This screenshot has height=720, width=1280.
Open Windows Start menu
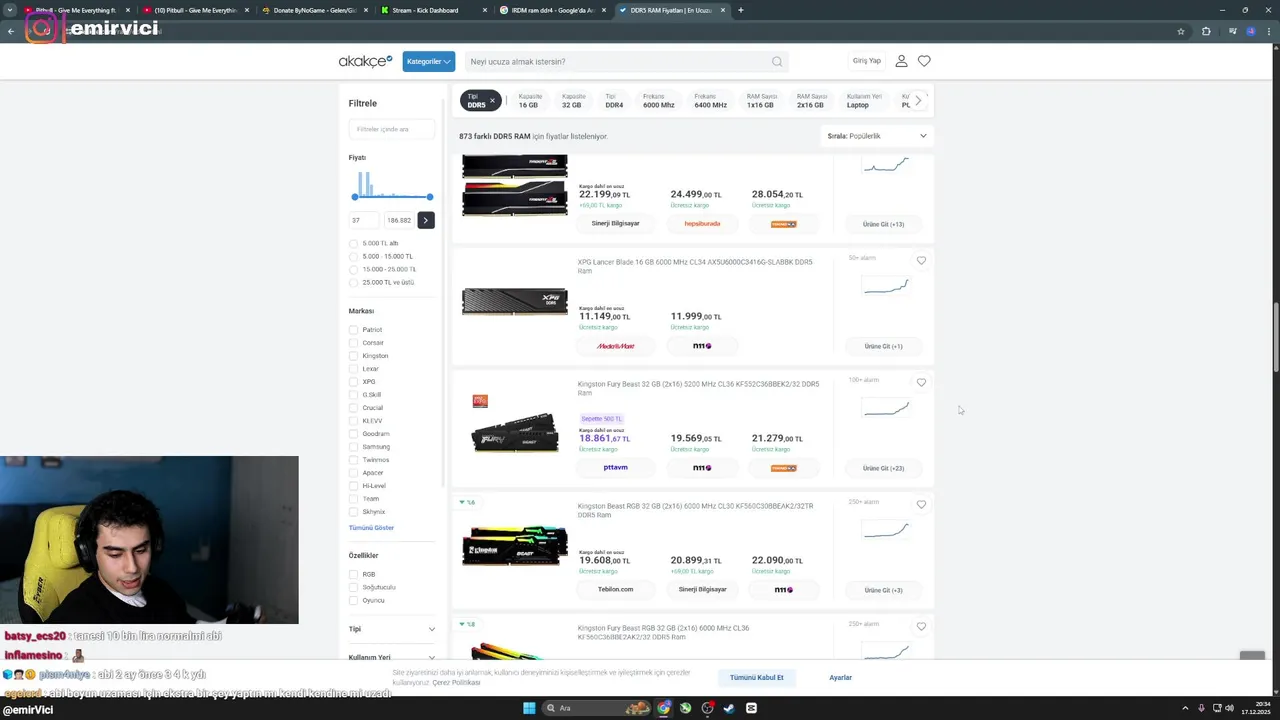point(530,708)
